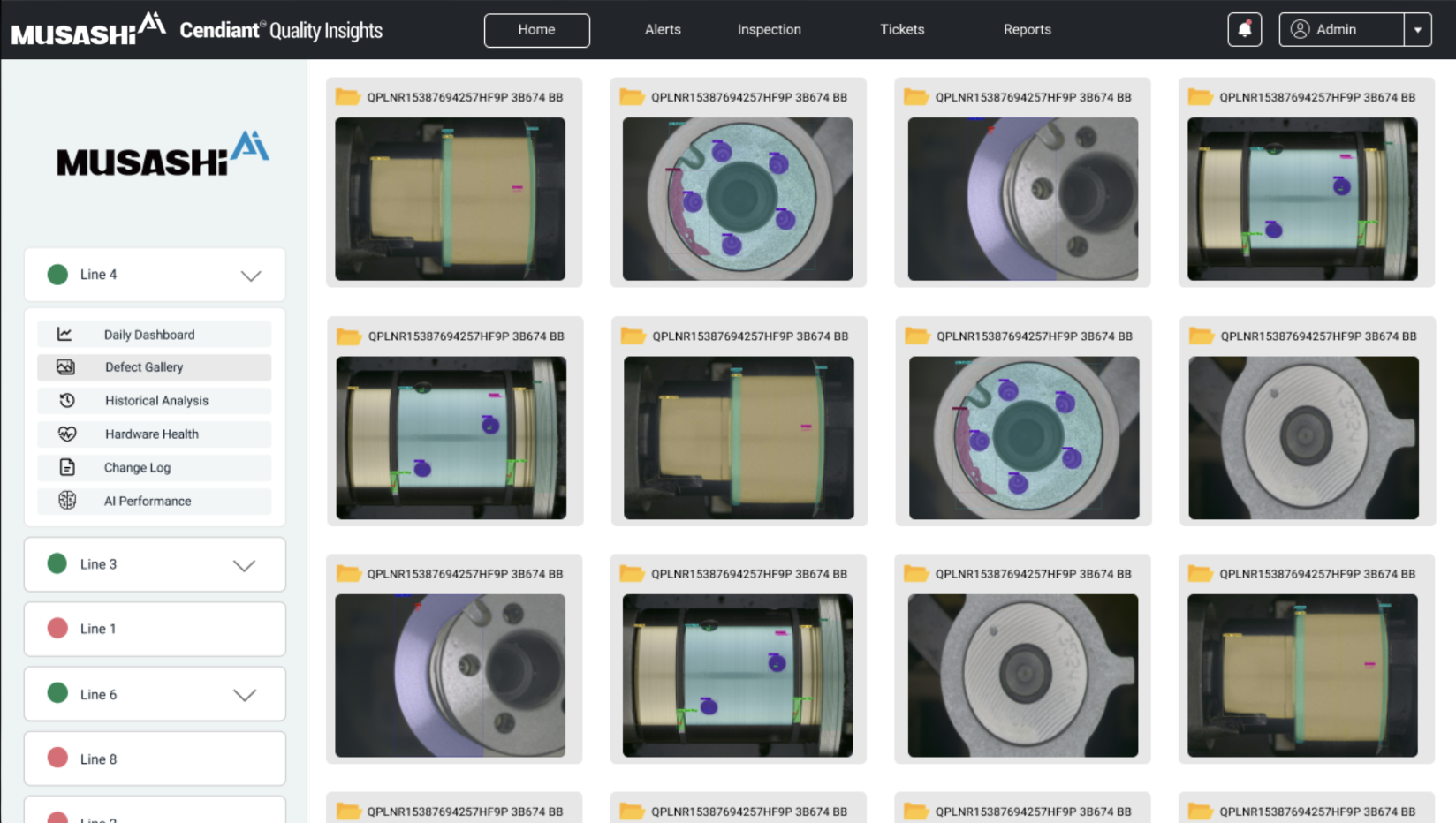Image resolution: width=1456 pixels, height=823 pixels.
Task: Click the Hardware Health heart icon
Action: pos(67,434)
